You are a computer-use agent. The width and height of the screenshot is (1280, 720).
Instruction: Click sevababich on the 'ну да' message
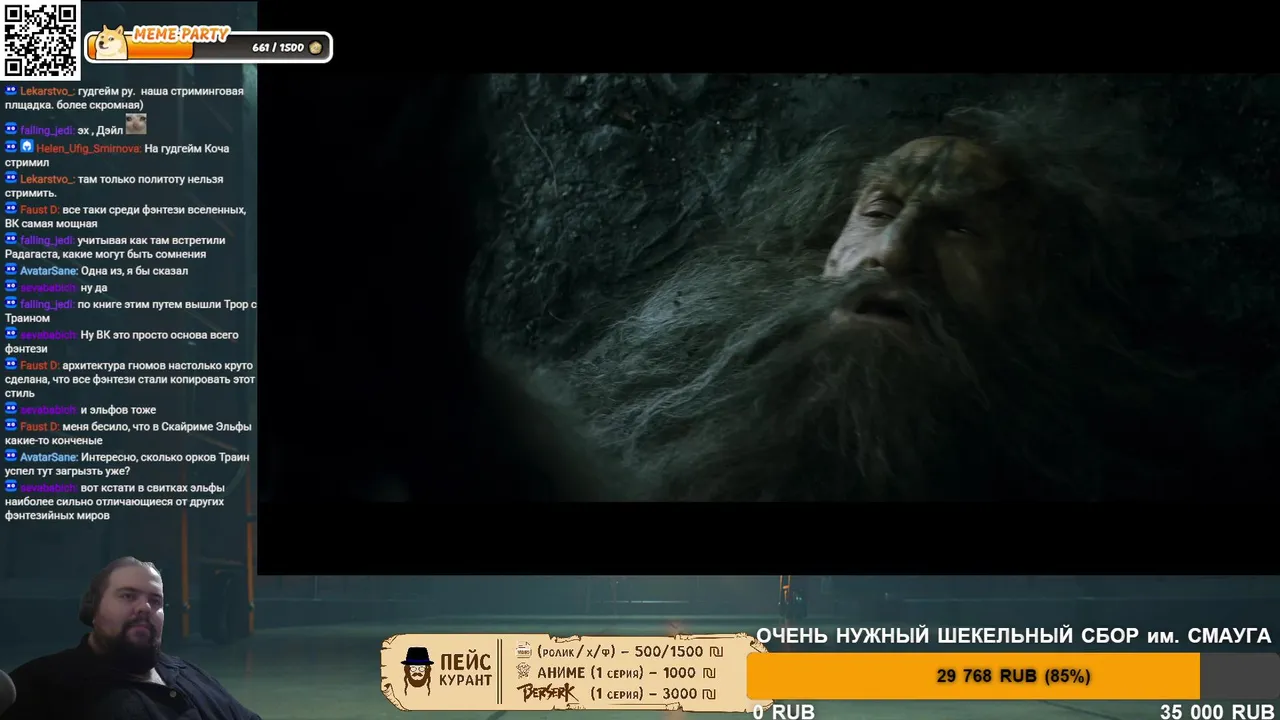point(49,288)
